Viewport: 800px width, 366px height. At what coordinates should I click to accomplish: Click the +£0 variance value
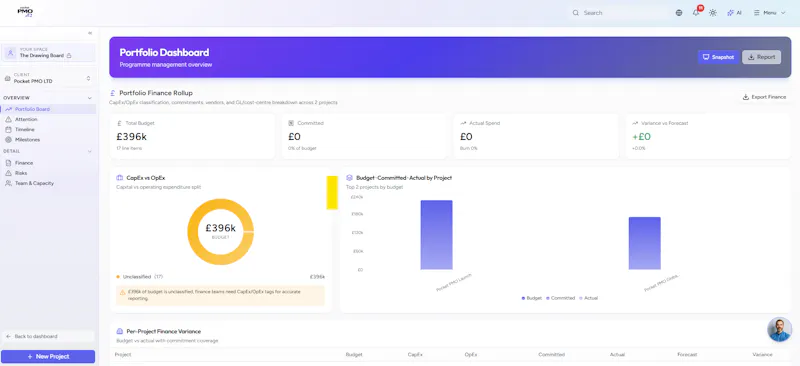(641, 136)
